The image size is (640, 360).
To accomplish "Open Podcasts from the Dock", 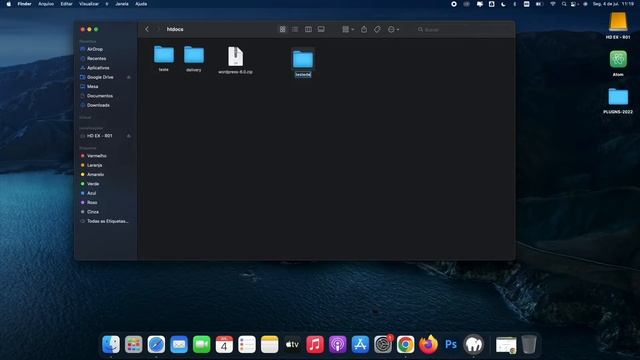I will [338, 344].
